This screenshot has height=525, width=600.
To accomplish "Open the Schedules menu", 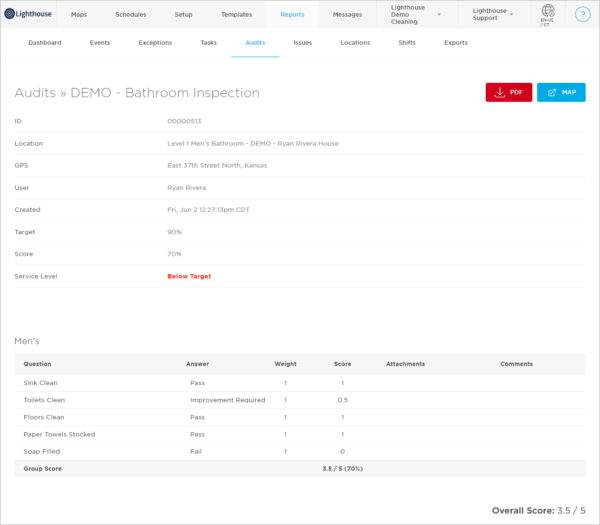I will click(x=130, y=15).
